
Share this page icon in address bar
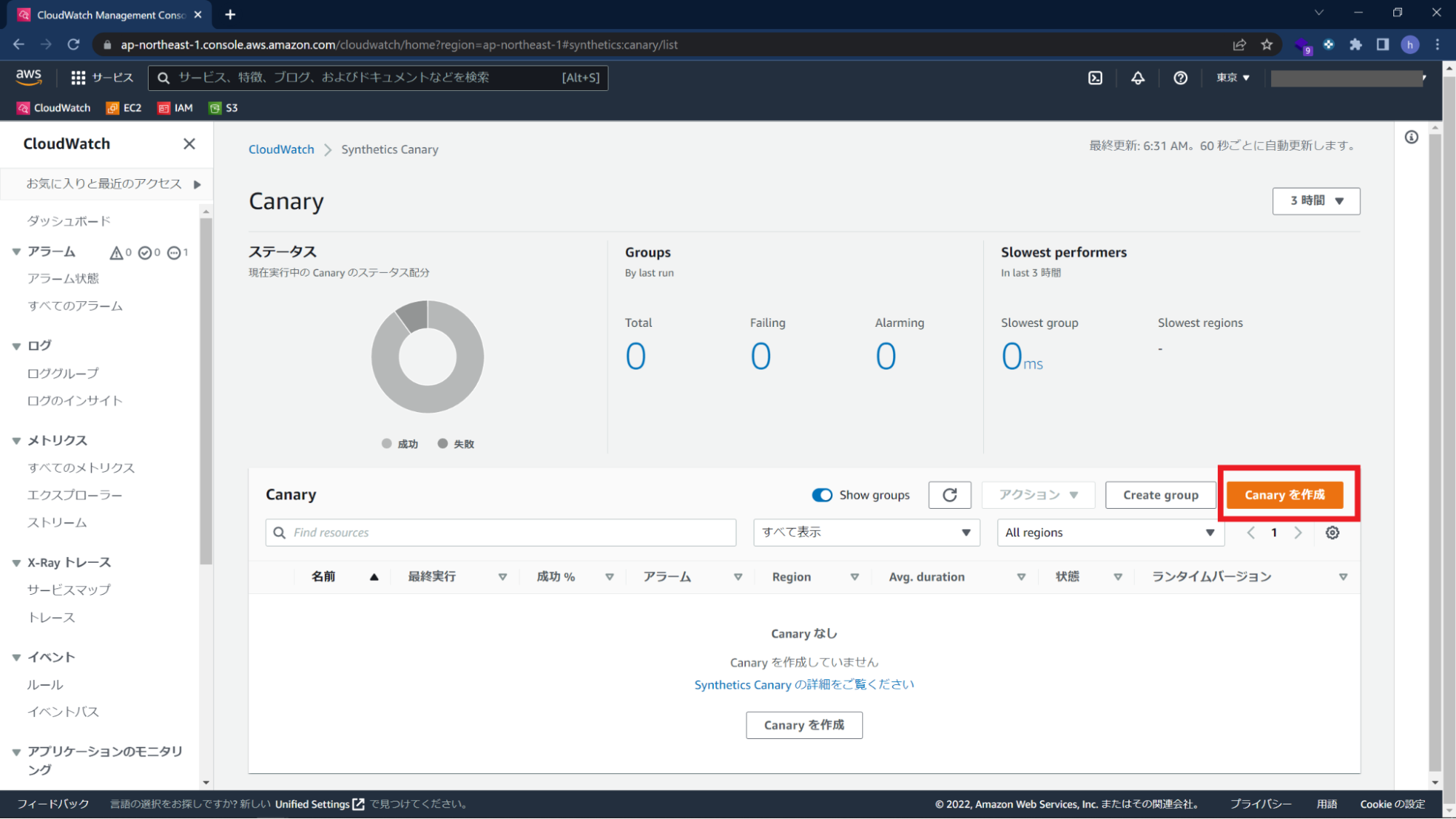click(x=1240, y=44)
